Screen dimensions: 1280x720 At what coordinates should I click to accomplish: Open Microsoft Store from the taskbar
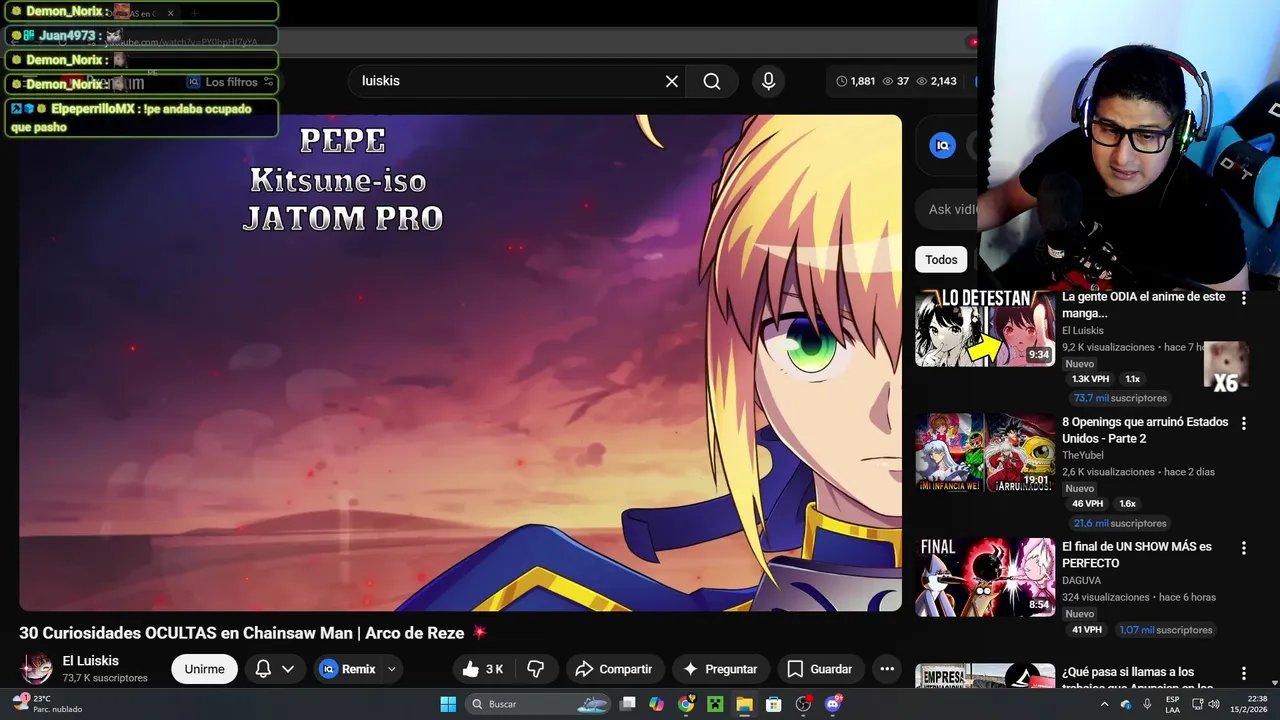(773, 704)
